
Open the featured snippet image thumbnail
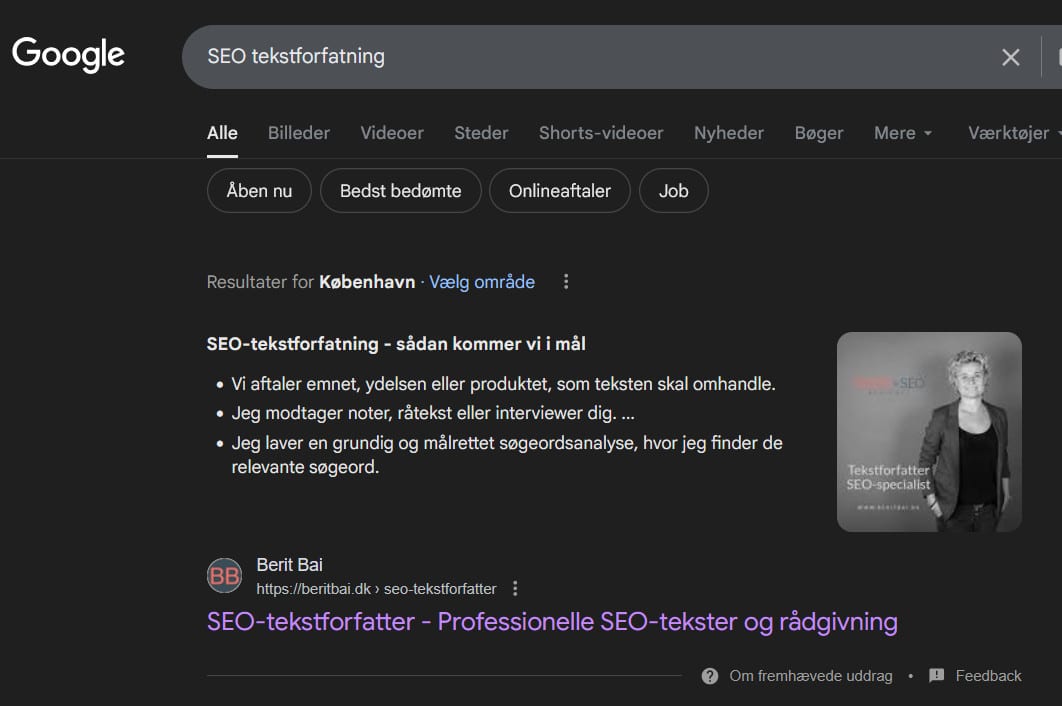(929, 432)
